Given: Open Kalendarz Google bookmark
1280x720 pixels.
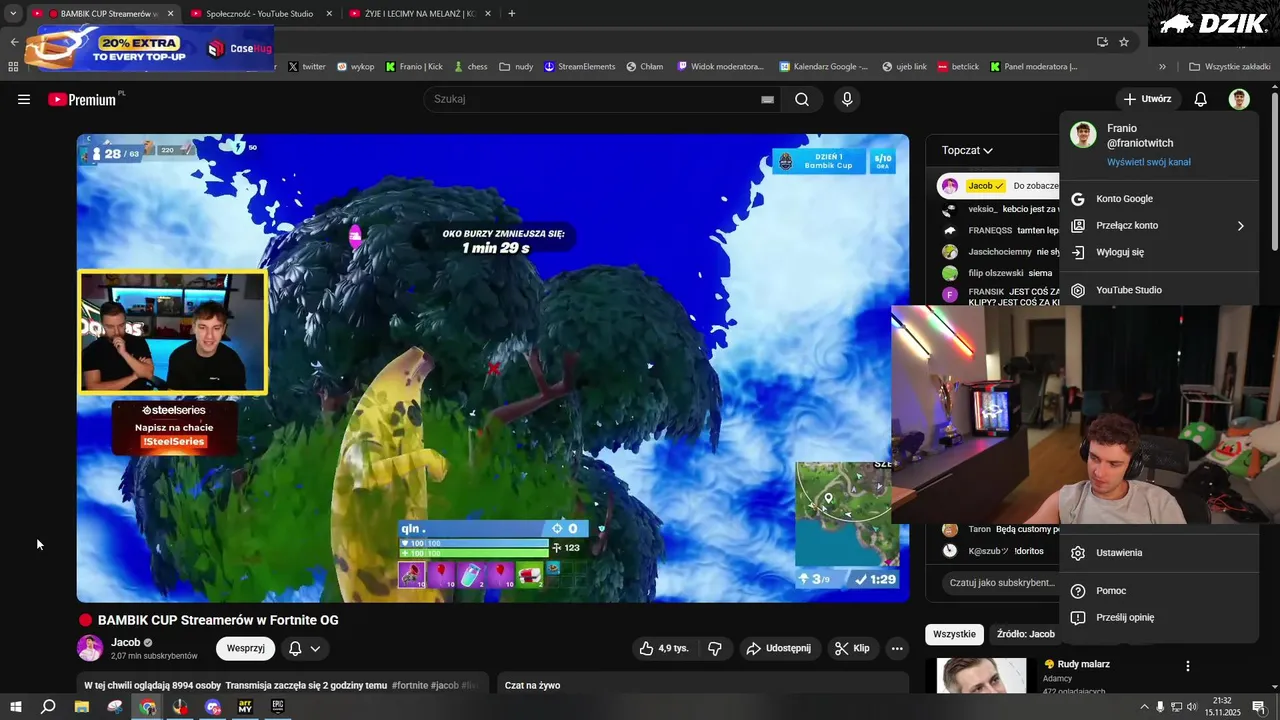Looking at the screenshot, I should tap(823, 67).
